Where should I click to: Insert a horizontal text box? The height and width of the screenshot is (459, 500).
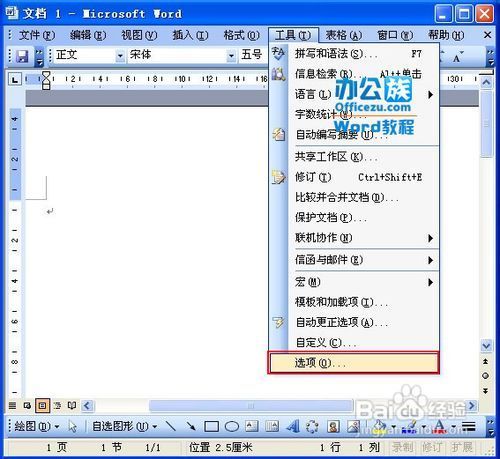(x=252, y=426)
